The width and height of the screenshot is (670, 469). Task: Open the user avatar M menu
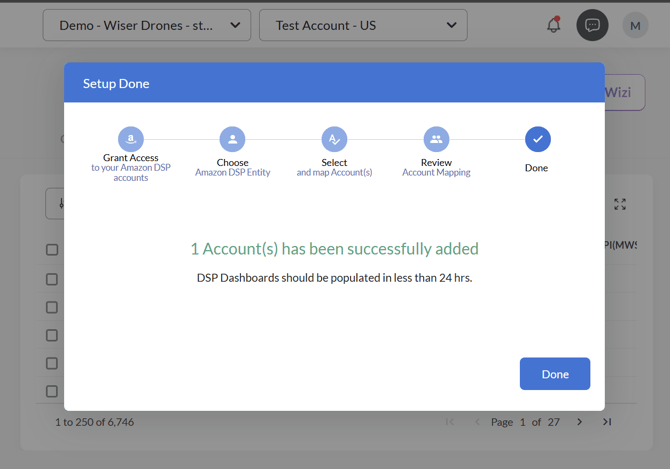click(x=635, y=25)
